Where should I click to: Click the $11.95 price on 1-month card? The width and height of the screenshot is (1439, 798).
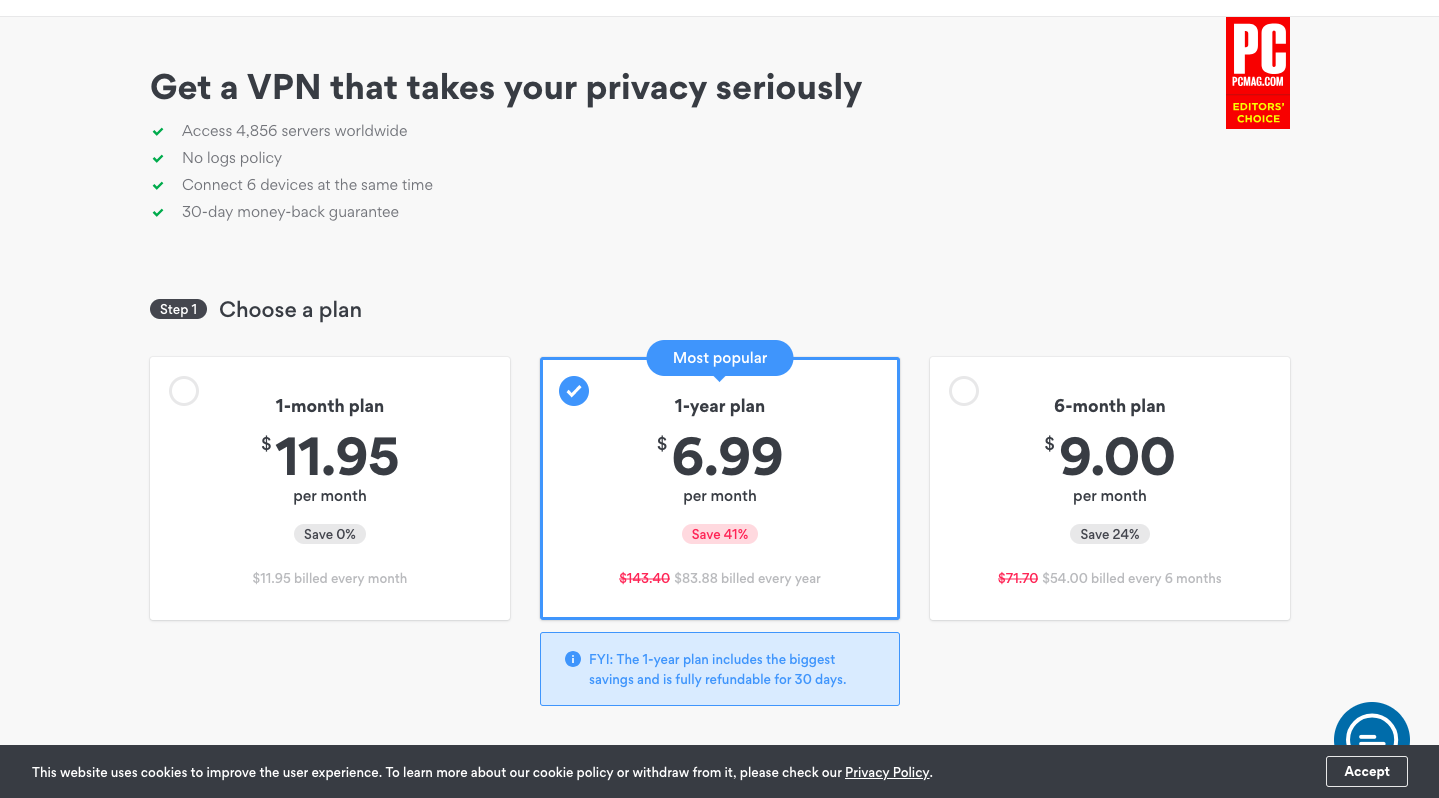[330, 457]
